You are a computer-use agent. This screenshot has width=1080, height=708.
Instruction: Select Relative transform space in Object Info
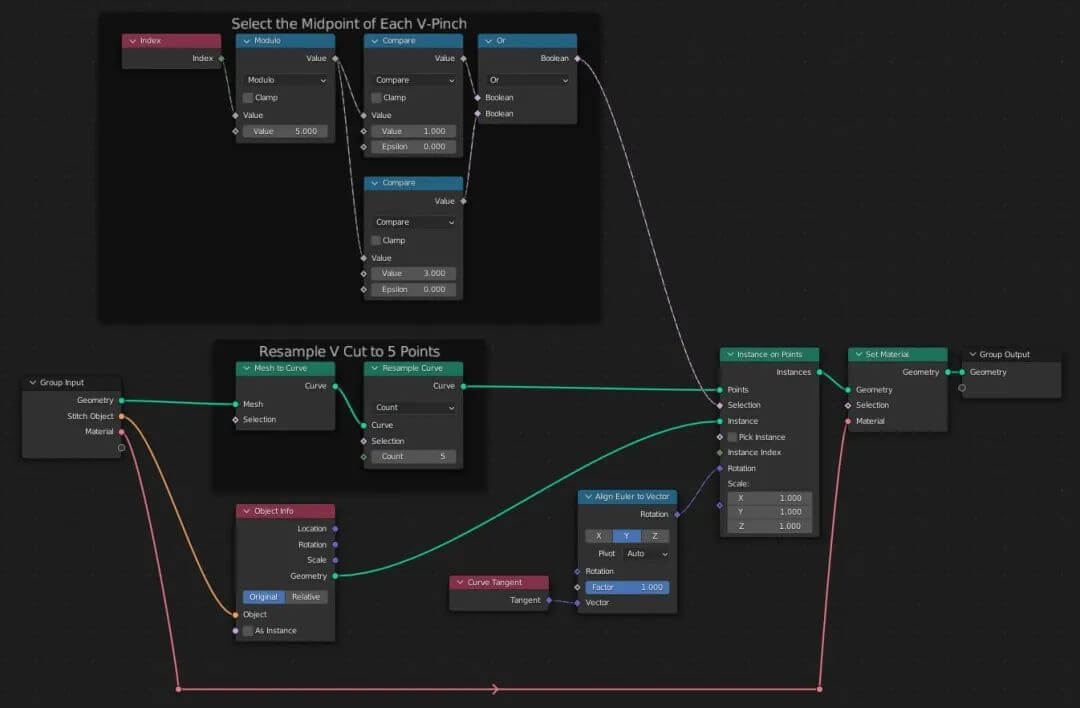pyautogui.click(x=307, y=597)
